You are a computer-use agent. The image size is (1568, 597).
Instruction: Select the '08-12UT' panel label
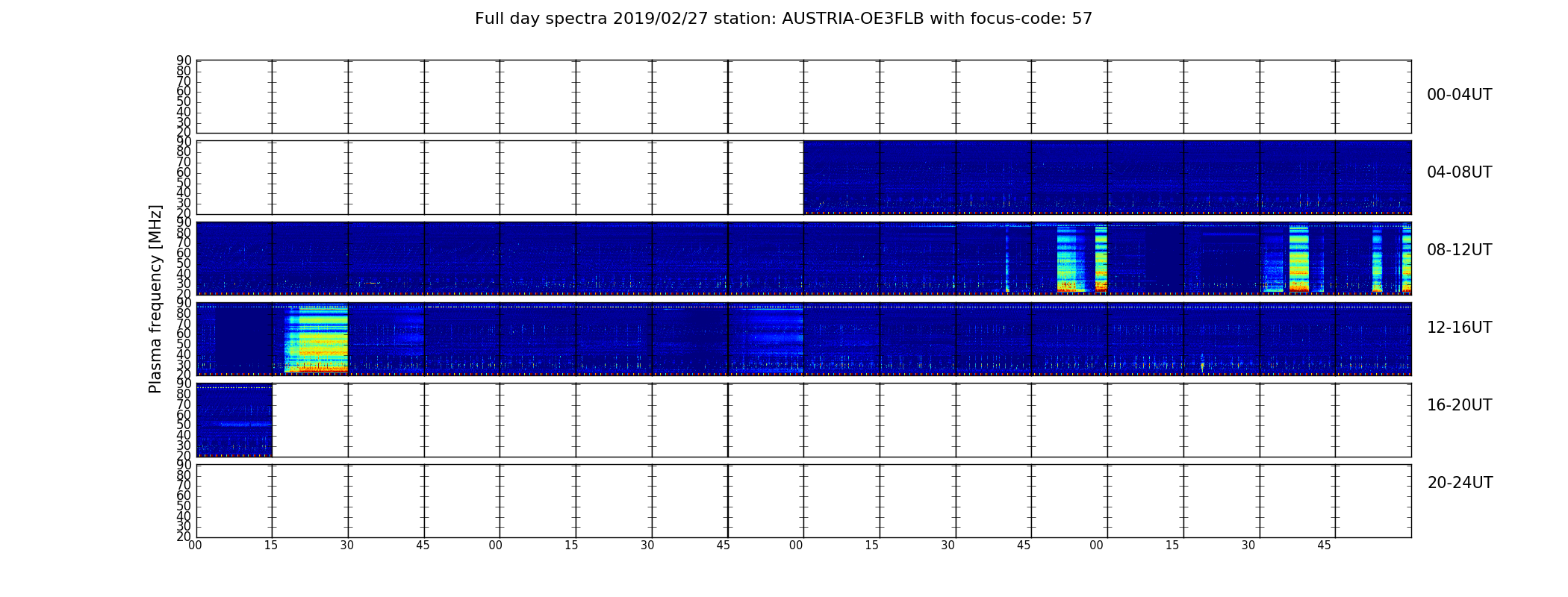coord(1459,250)
